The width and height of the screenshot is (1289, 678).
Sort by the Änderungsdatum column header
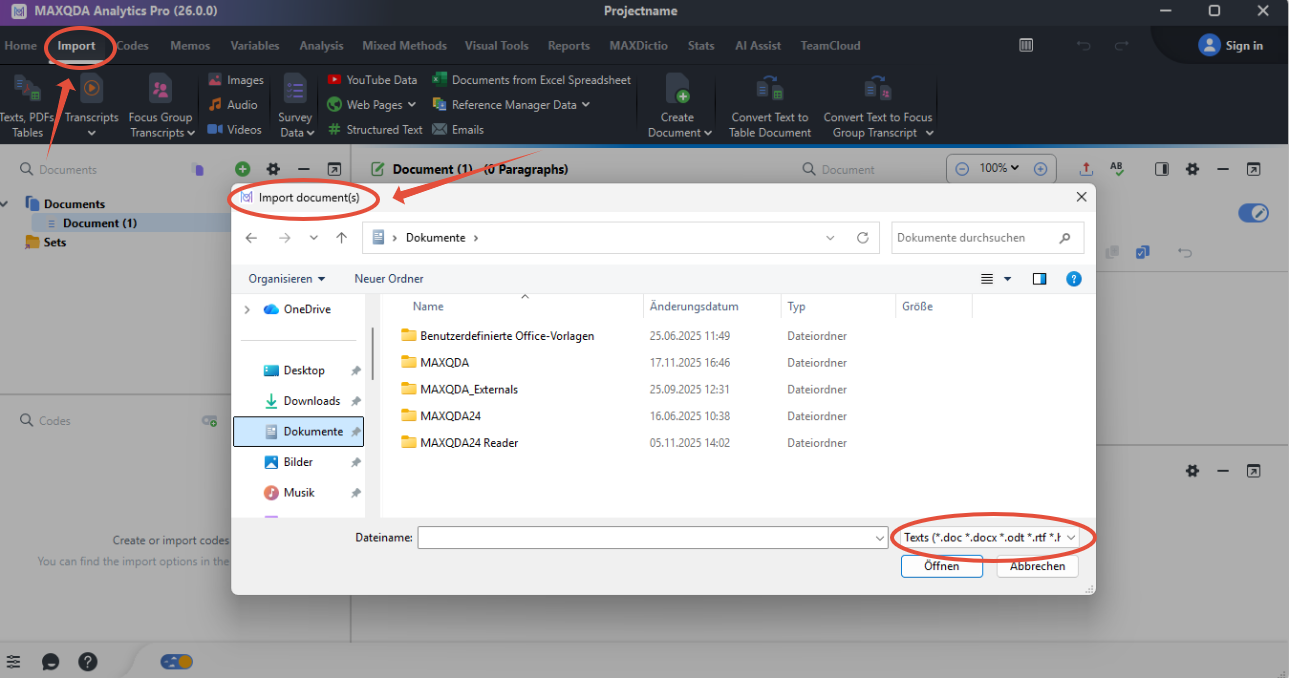pos(694,307)
